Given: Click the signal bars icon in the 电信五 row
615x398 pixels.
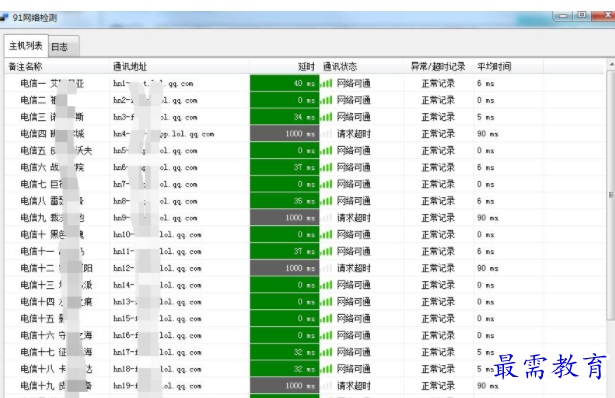Looking at the screenshot, I should [326, 151].
